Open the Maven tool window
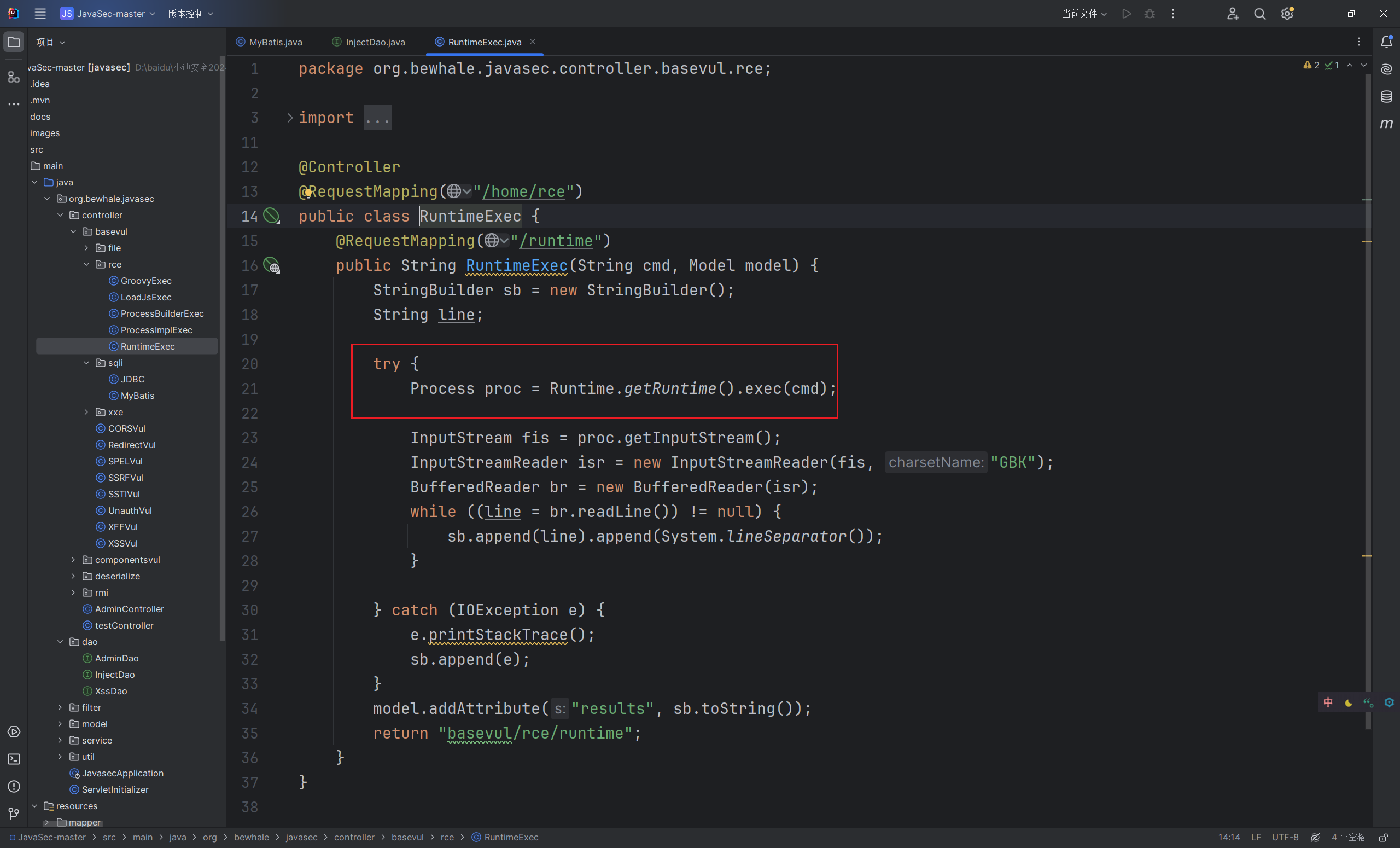Screen dimensions: 1400x848 [1386, 124]
